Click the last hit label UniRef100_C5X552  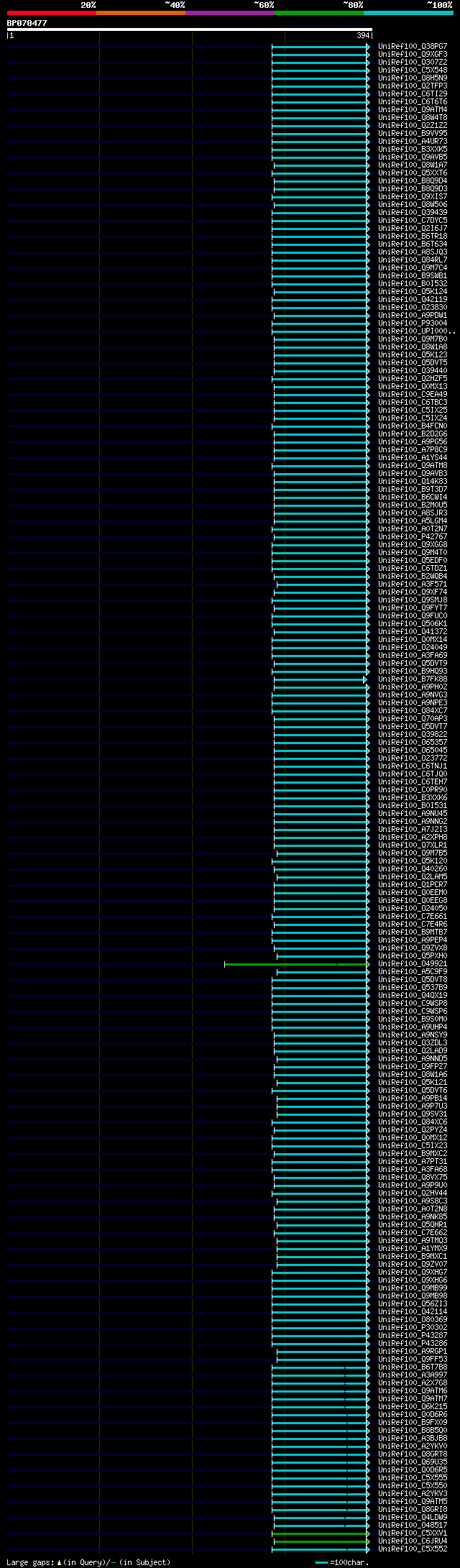point(413,1549)
